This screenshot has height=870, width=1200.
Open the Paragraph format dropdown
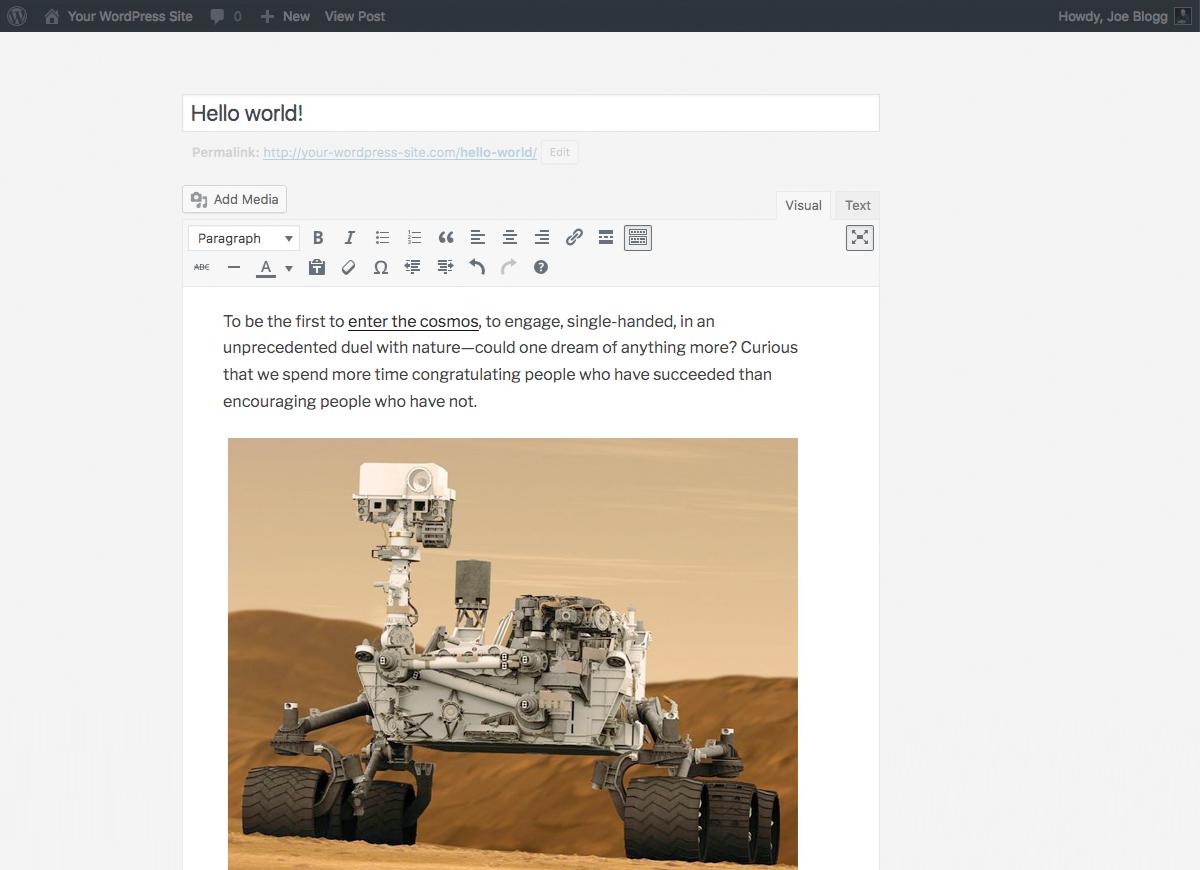244,238
